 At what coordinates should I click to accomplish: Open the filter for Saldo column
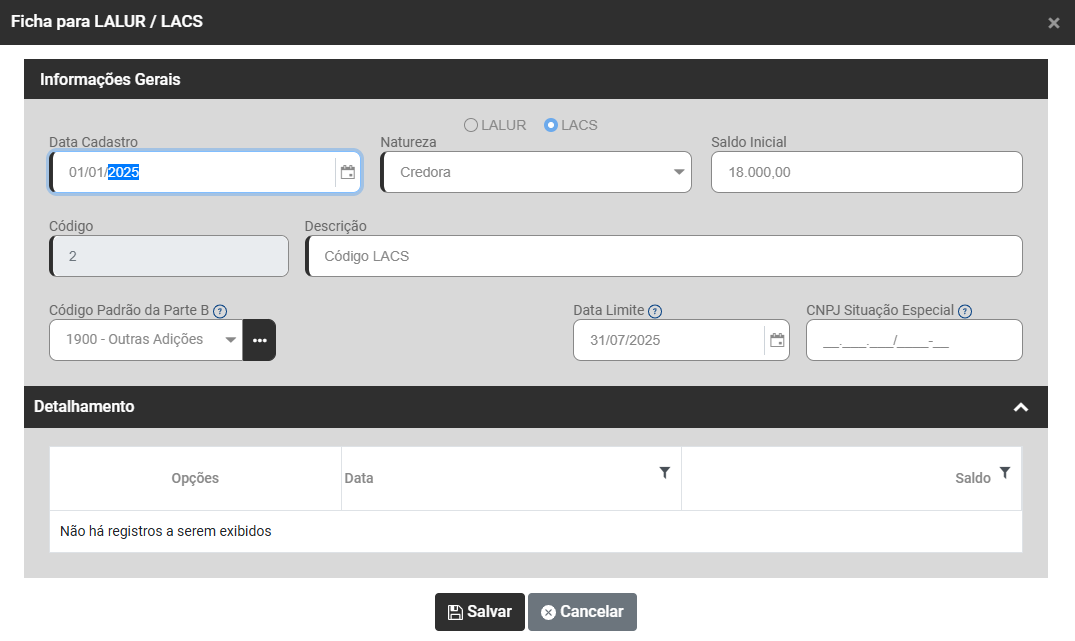1004,472
